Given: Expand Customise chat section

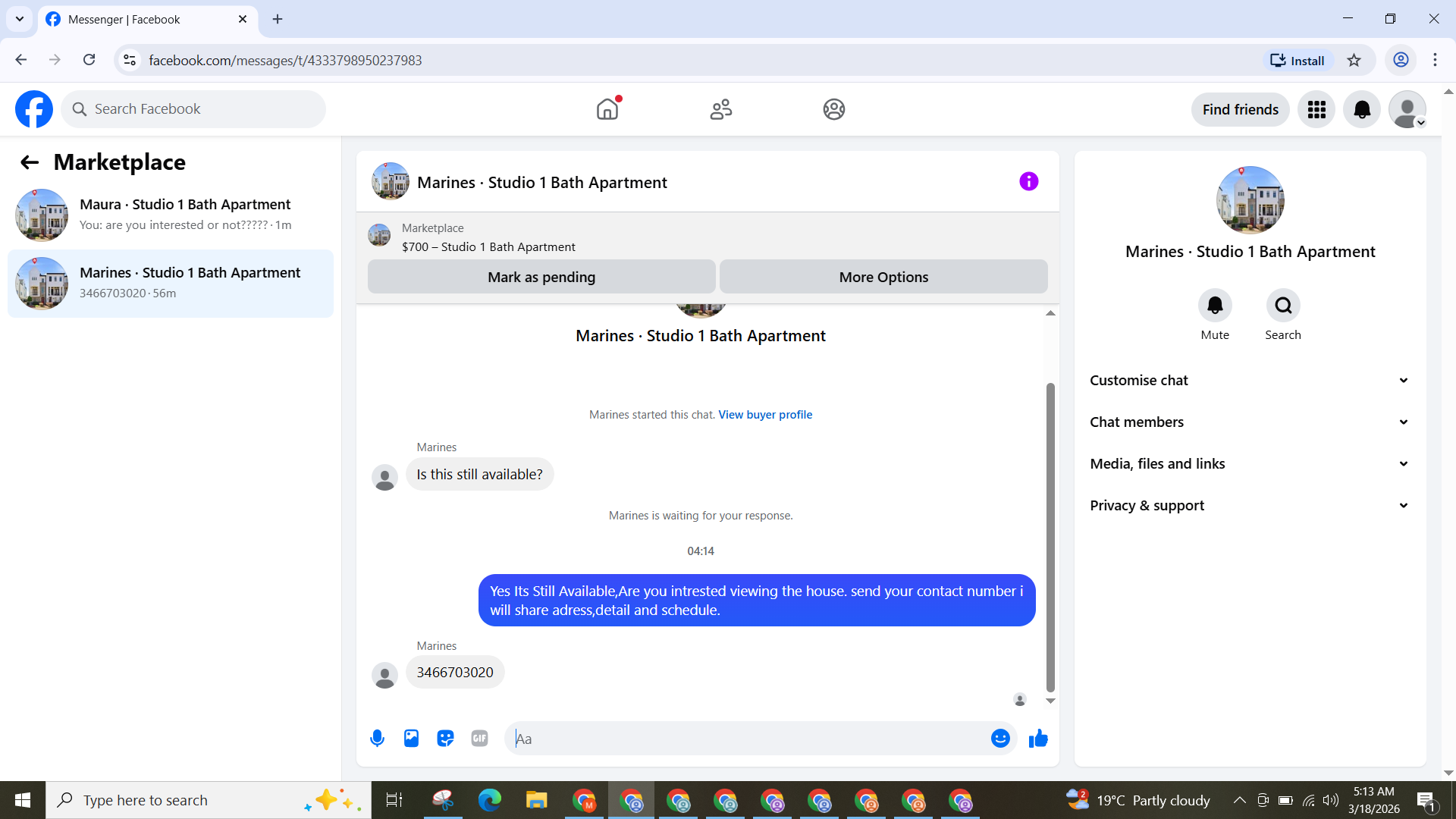Looking at the screenshot, I should click(1250, 380).
